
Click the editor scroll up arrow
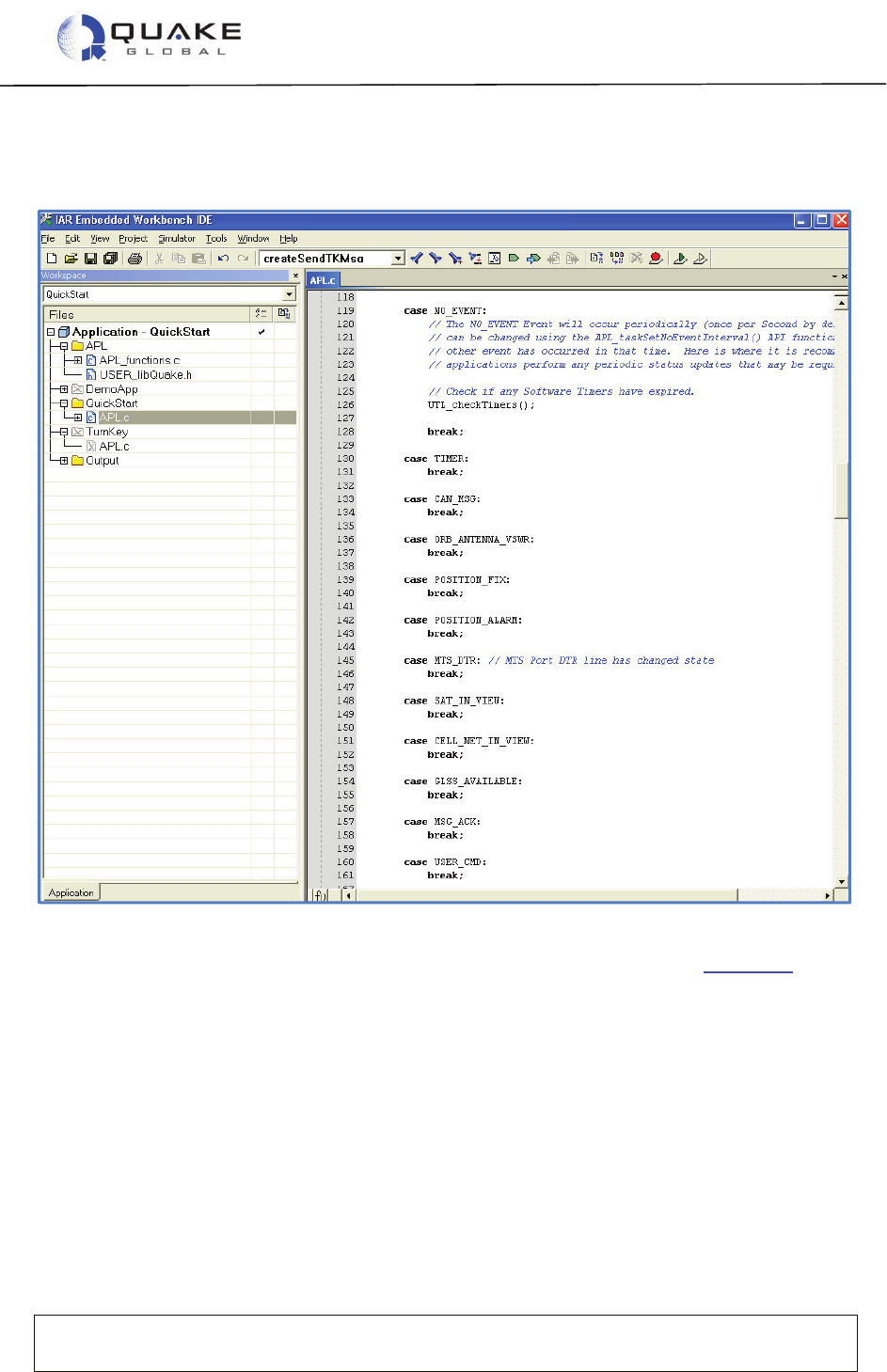click(x=841, y=301)
